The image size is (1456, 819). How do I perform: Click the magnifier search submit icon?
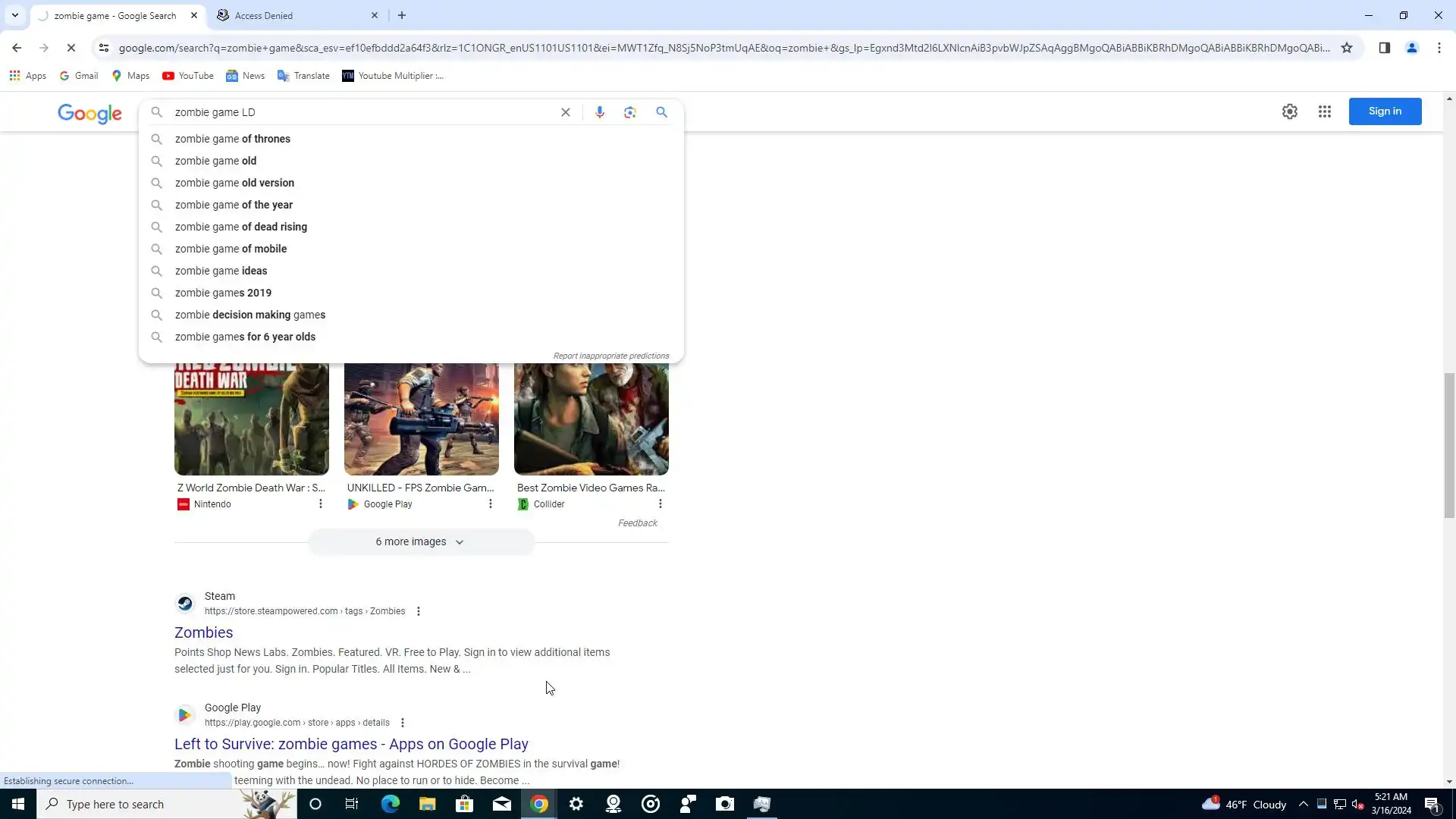pos(661,112)
